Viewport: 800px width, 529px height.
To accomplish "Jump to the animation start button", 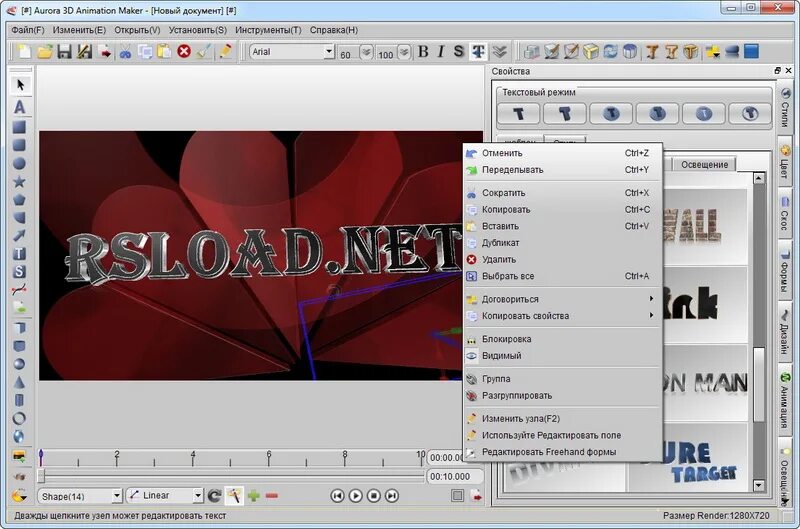I will tap(337, 495).
